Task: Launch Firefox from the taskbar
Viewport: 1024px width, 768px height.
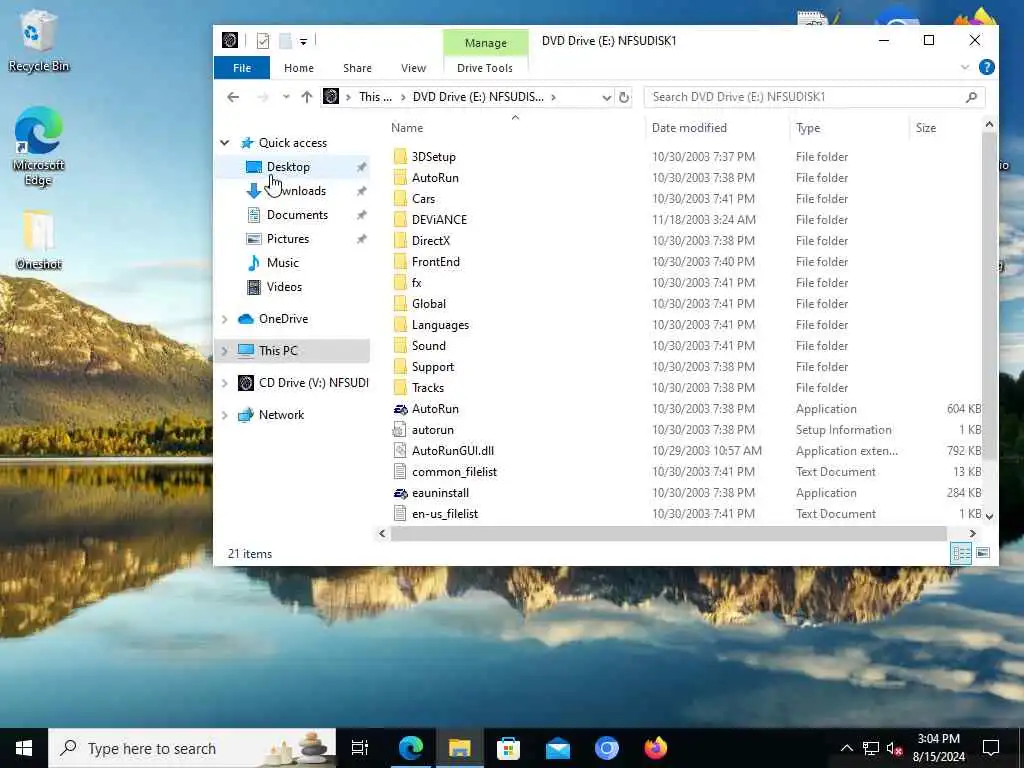Action: pos(656,748)
